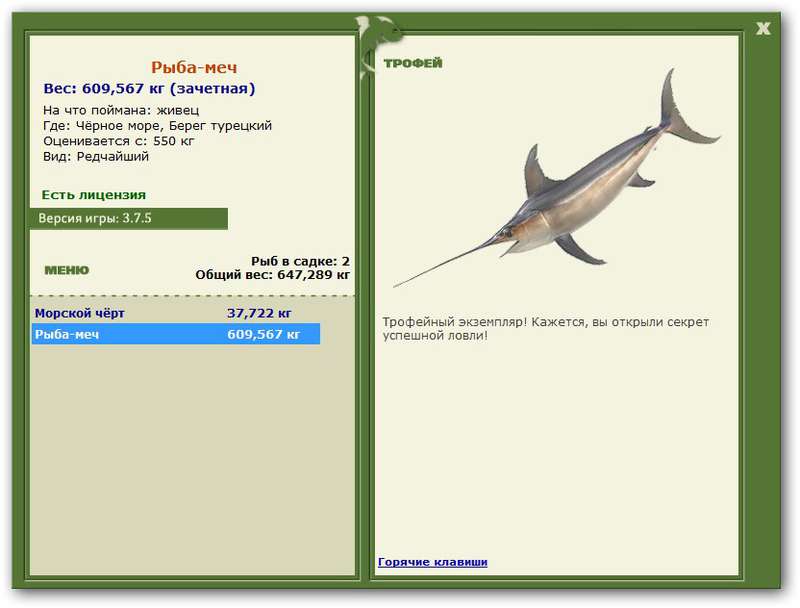800x608 pixels.
Task: Click the Оценивается с: 550 кг line
Action: tap(119, 141)
